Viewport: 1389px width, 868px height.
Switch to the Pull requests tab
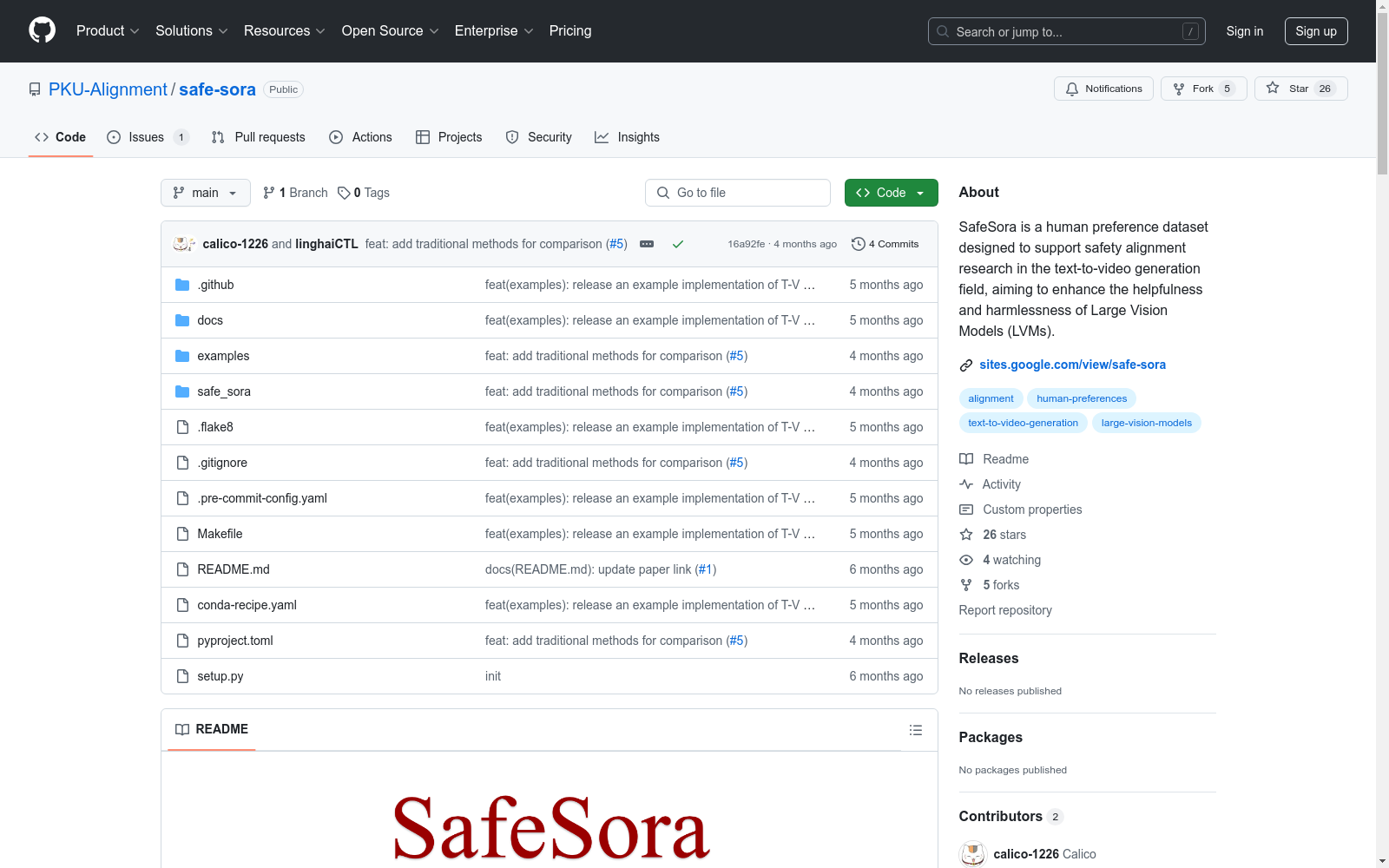click(259, 137)
